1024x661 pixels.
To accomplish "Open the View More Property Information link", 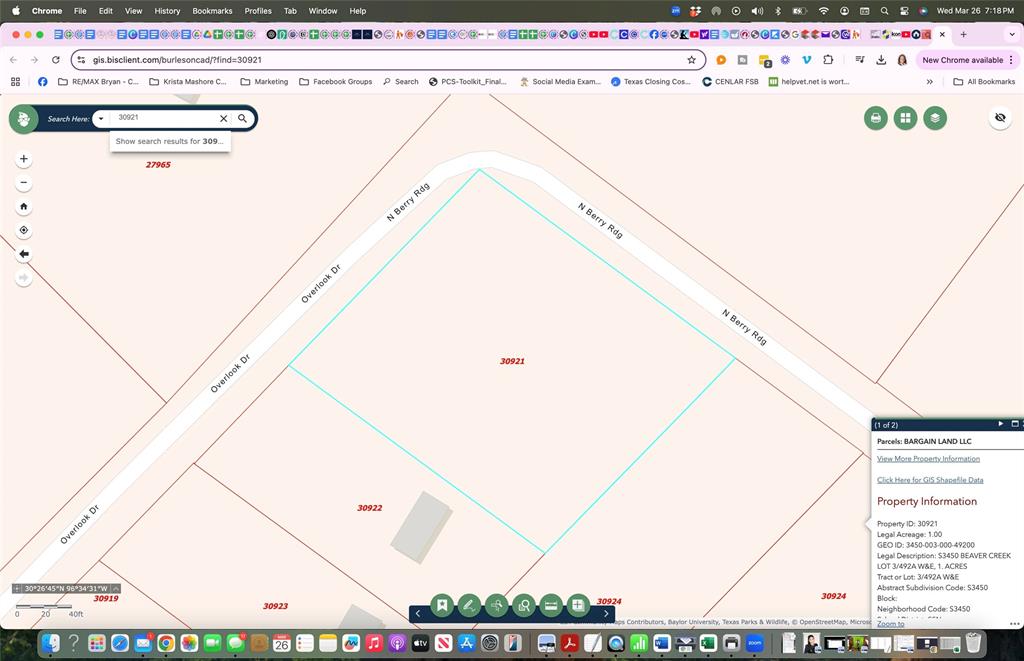I will click(x=928, y=459).
